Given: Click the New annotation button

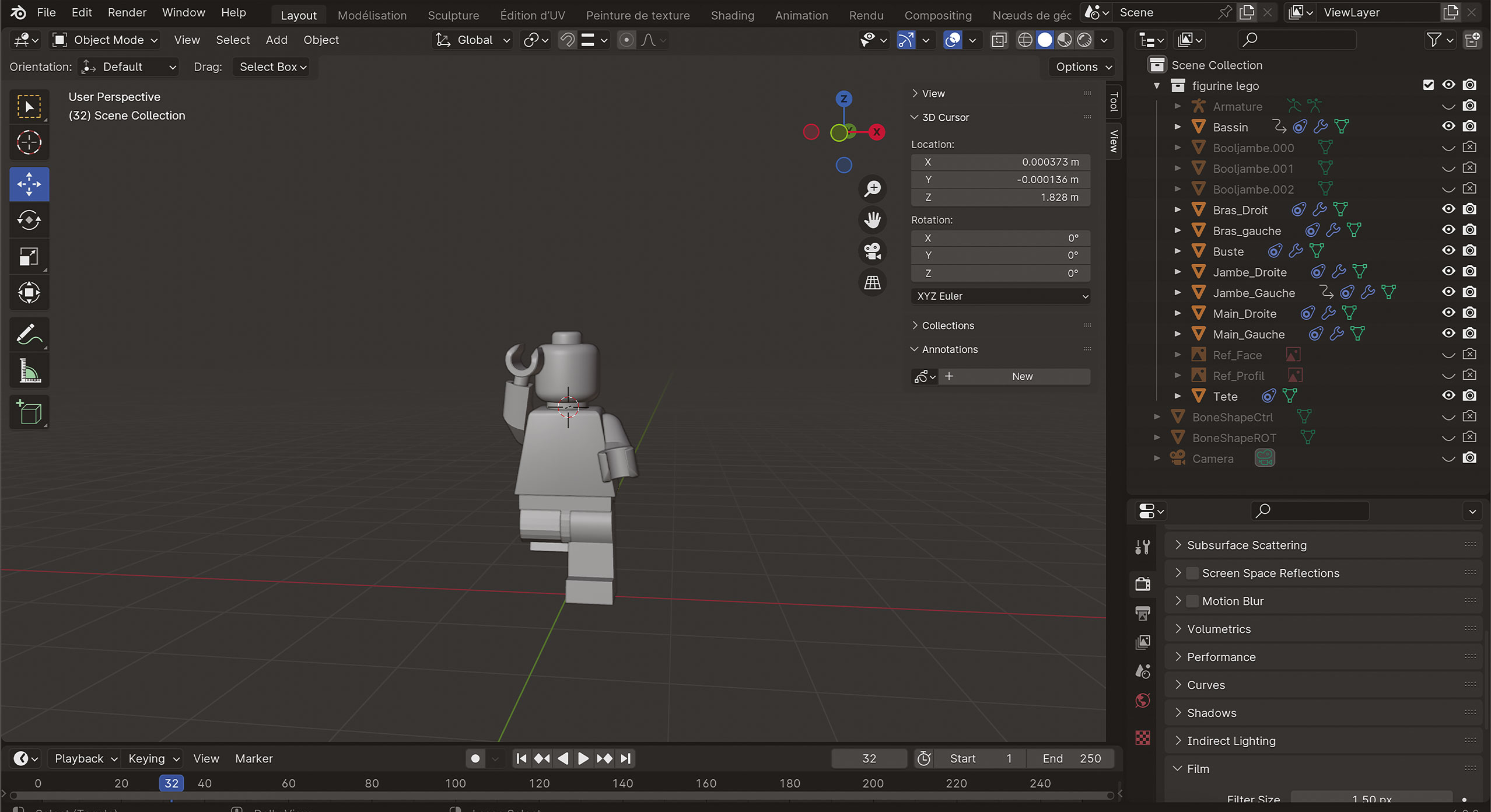Looking at the screenshot, I should tap(1021, 377).
